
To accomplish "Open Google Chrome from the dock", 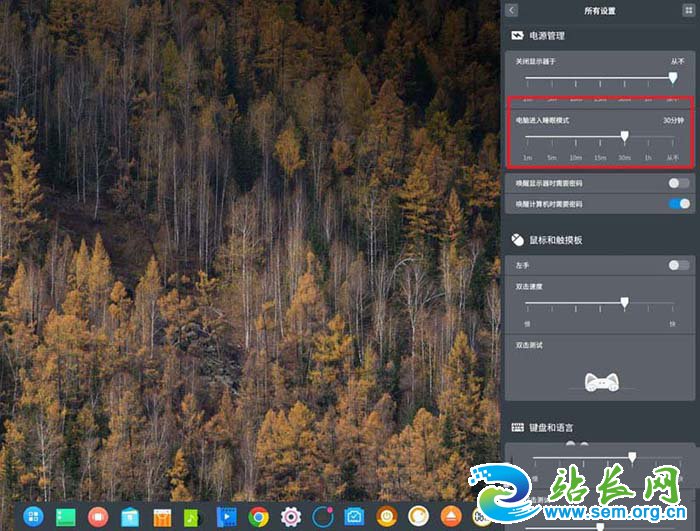I will [259, 516].
